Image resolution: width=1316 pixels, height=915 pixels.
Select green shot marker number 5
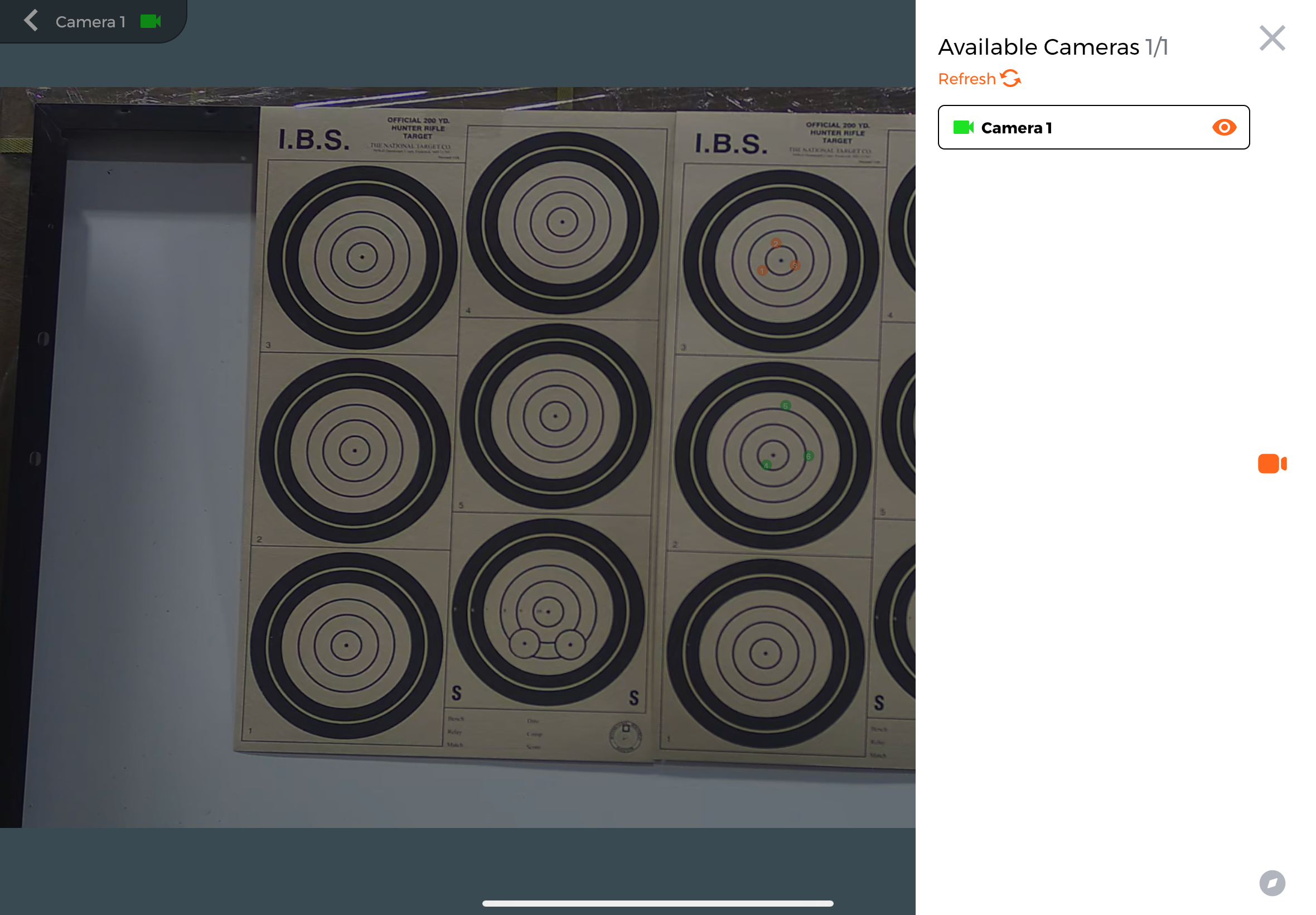point(785,405)
